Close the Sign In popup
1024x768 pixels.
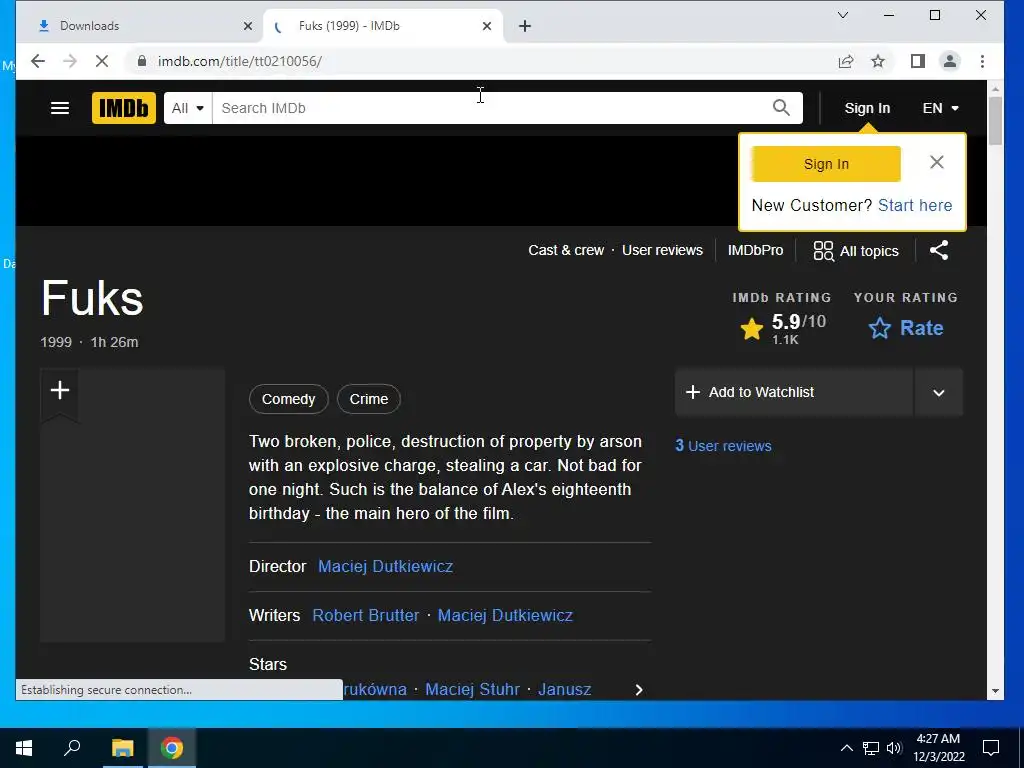(936, 163)
